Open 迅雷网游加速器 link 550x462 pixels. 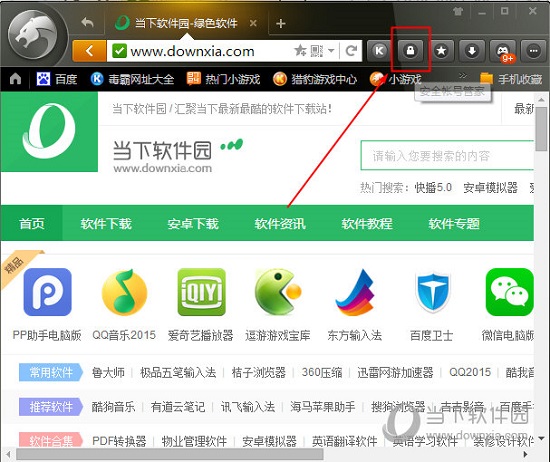pyautogui.click(x=395, y=372)
